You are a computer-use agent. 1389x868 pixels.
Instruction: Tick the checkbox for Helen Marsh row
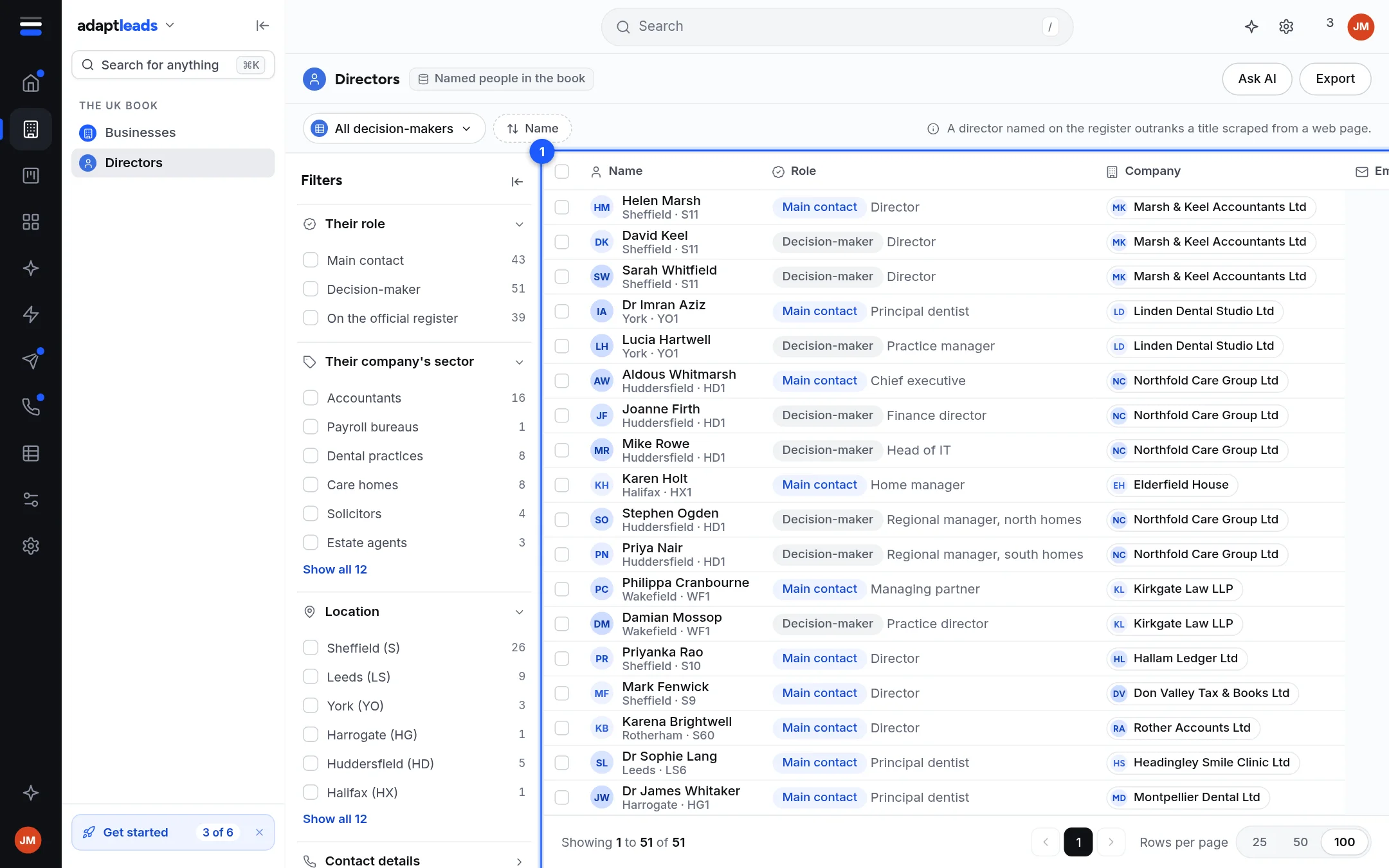(562, 207)
